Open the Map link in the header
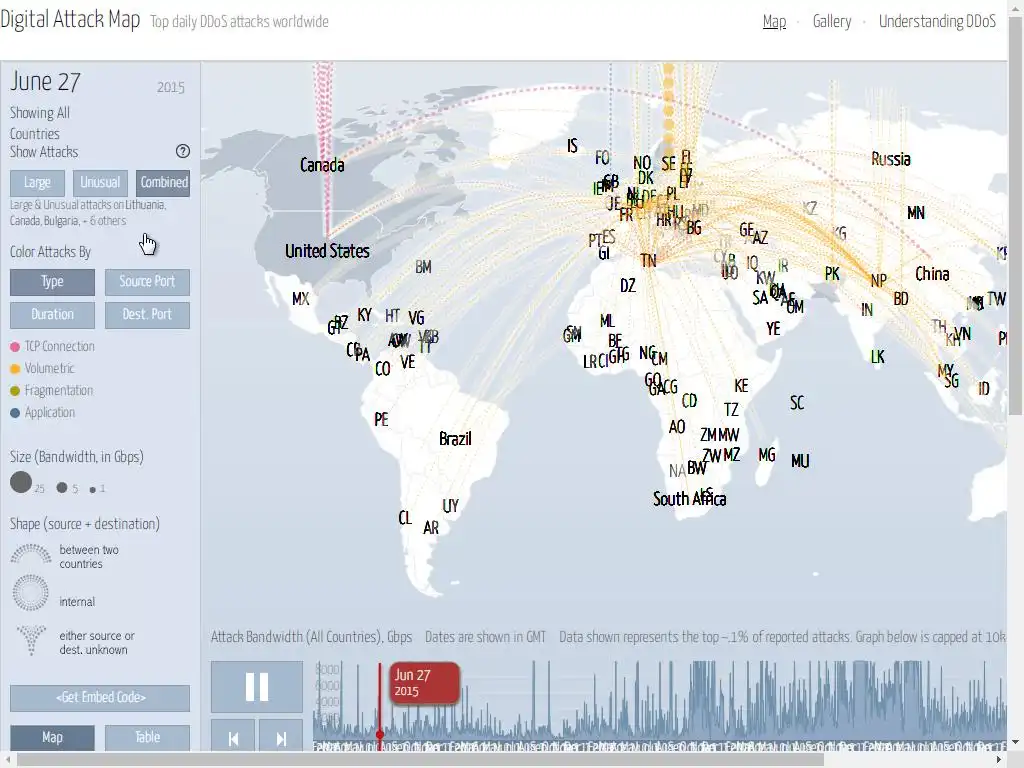The image size is (1024, 768). pyautogui.click(x=775, y=22)
